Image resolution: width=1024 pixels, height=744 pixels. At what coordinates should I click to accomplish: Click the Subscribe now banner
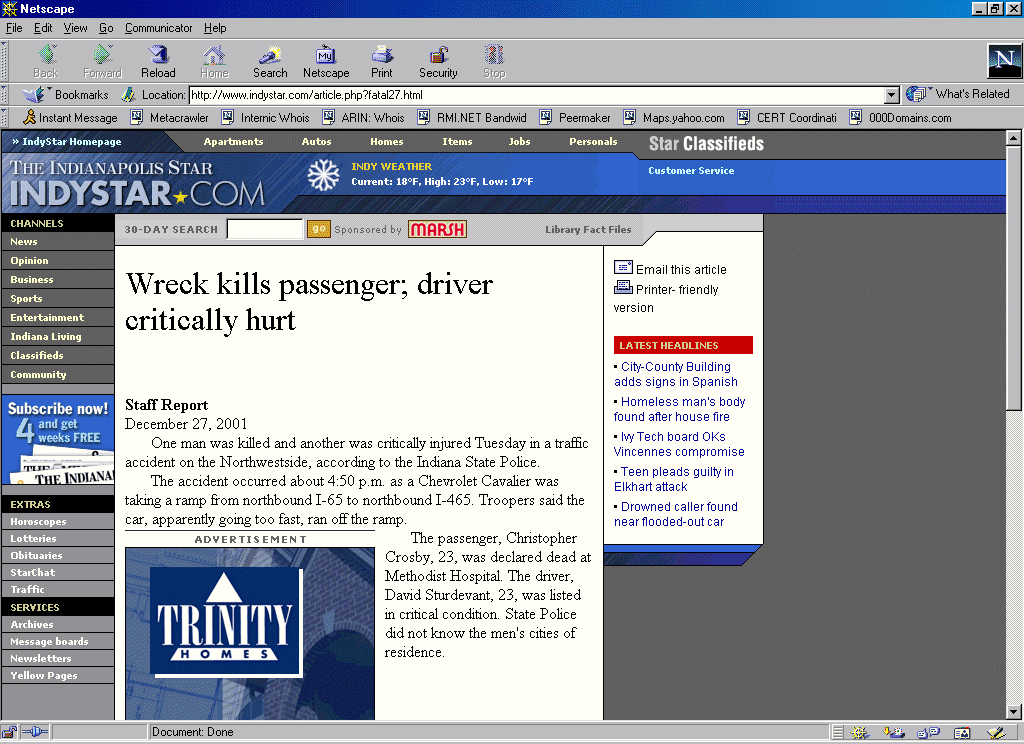point(57,440)
